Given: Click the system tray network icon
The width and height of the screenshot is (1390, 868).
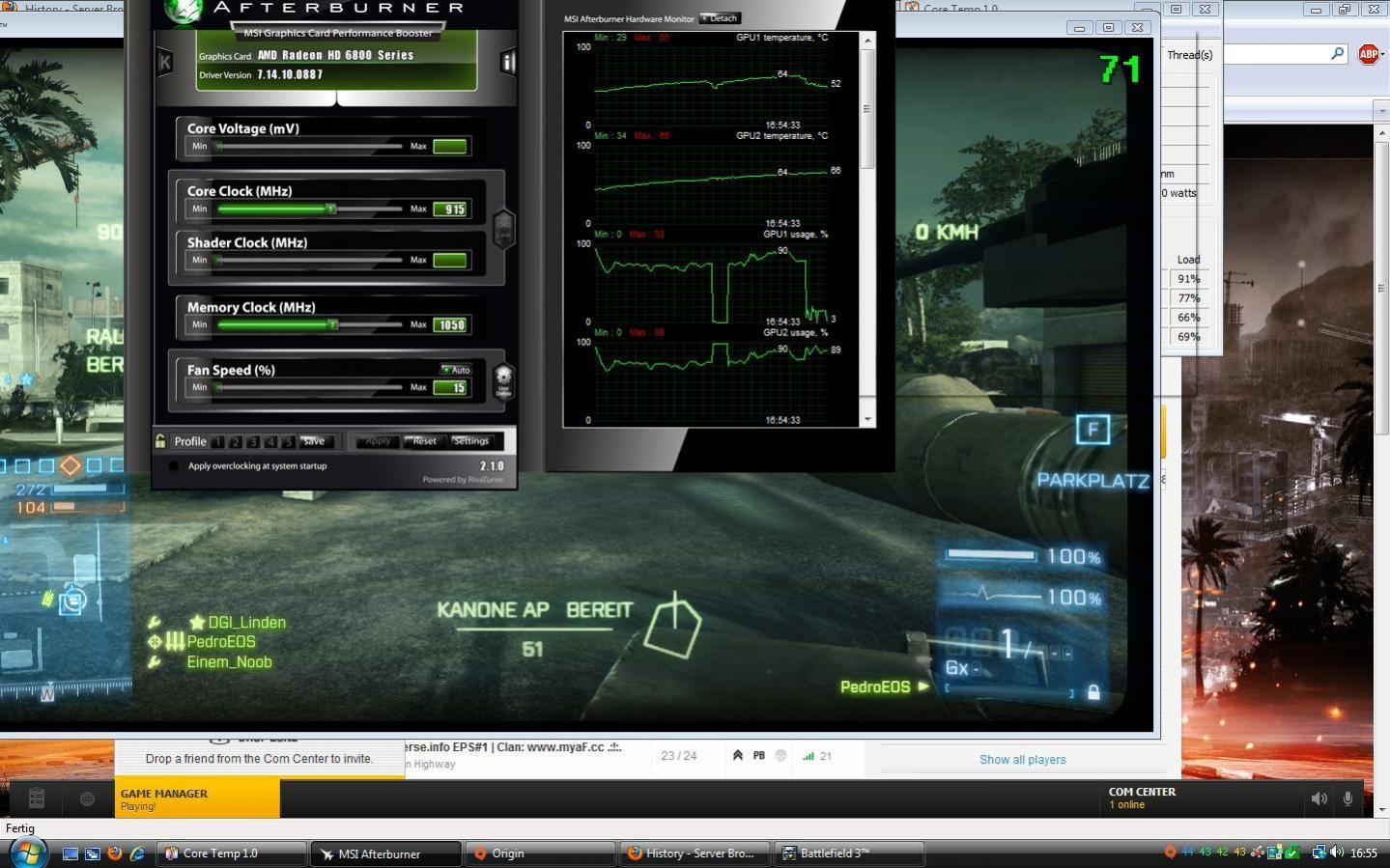Looking at the screenshot, I should 1319,853.
